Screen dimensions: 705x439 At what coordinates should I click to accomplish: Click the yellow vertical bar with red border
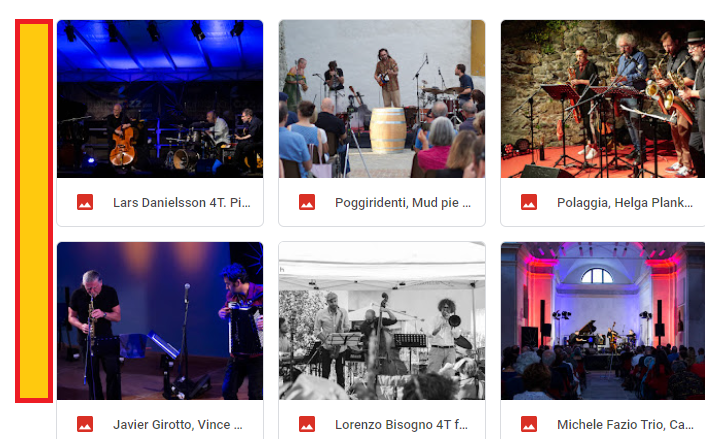click(34, 211)
